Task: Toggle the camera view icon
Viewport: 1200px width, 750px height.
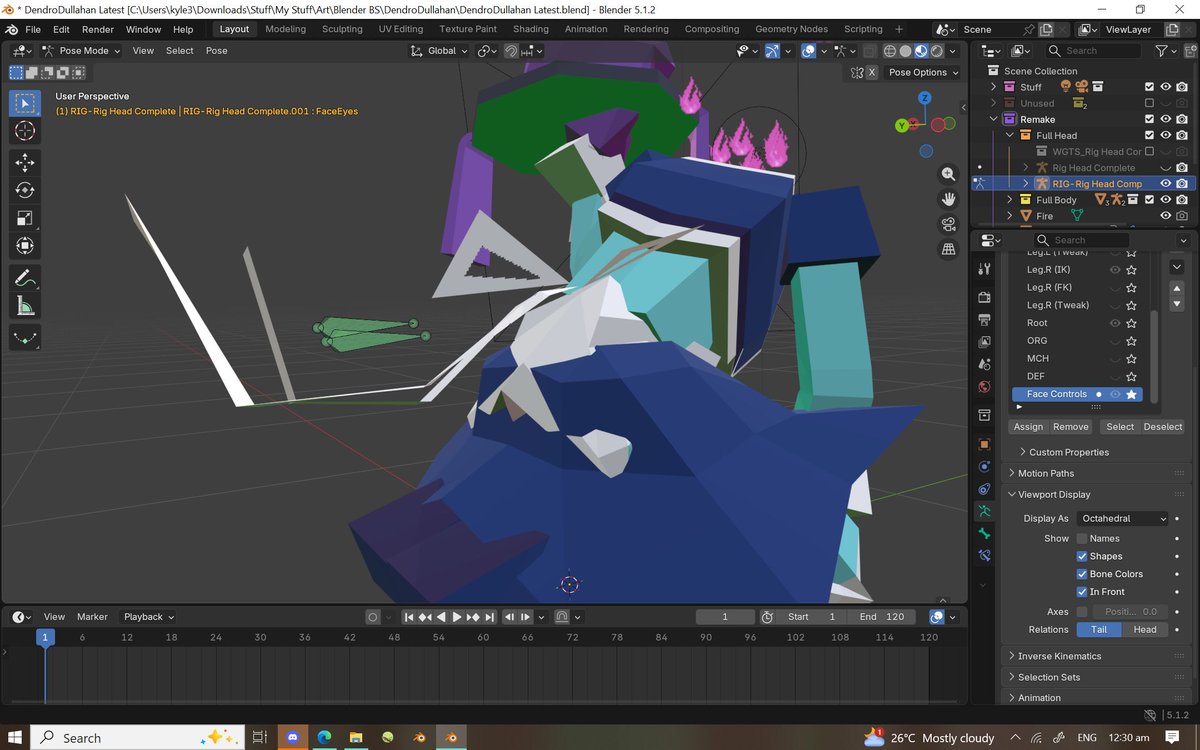Action: click(x=948, y=224)
